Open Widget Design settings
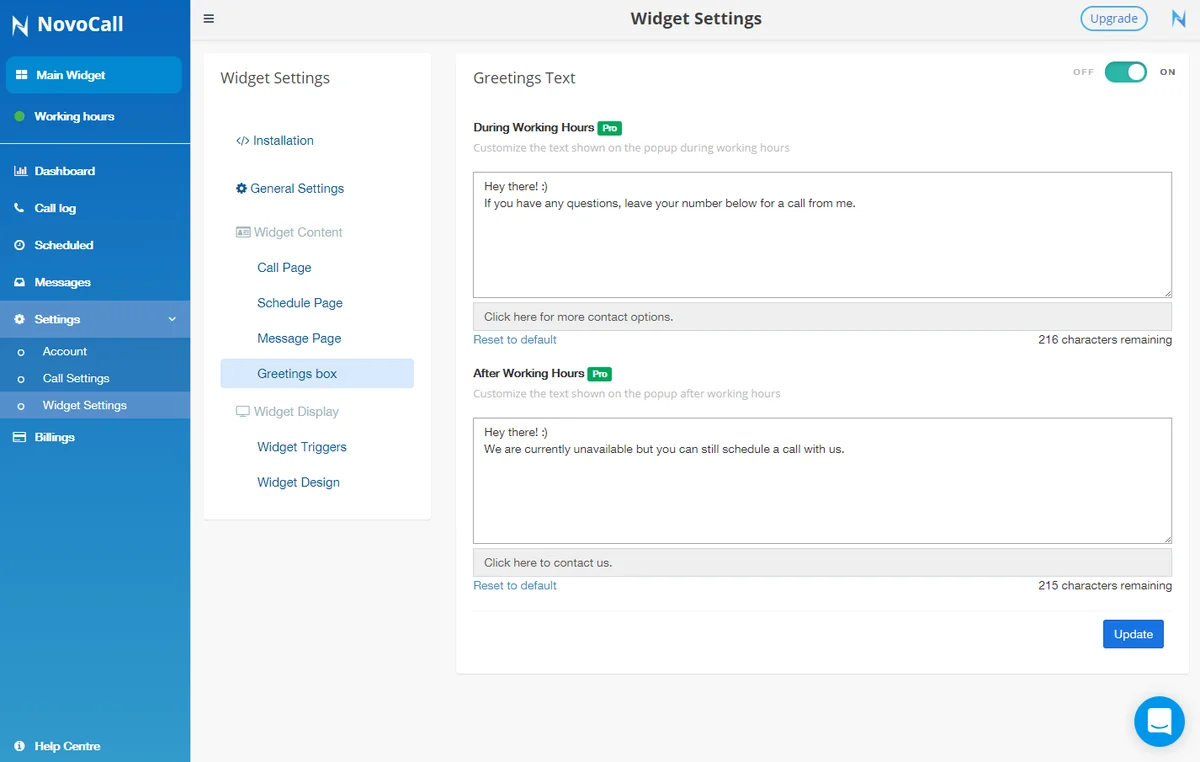Screen dimensions: 1200x762 298,482
